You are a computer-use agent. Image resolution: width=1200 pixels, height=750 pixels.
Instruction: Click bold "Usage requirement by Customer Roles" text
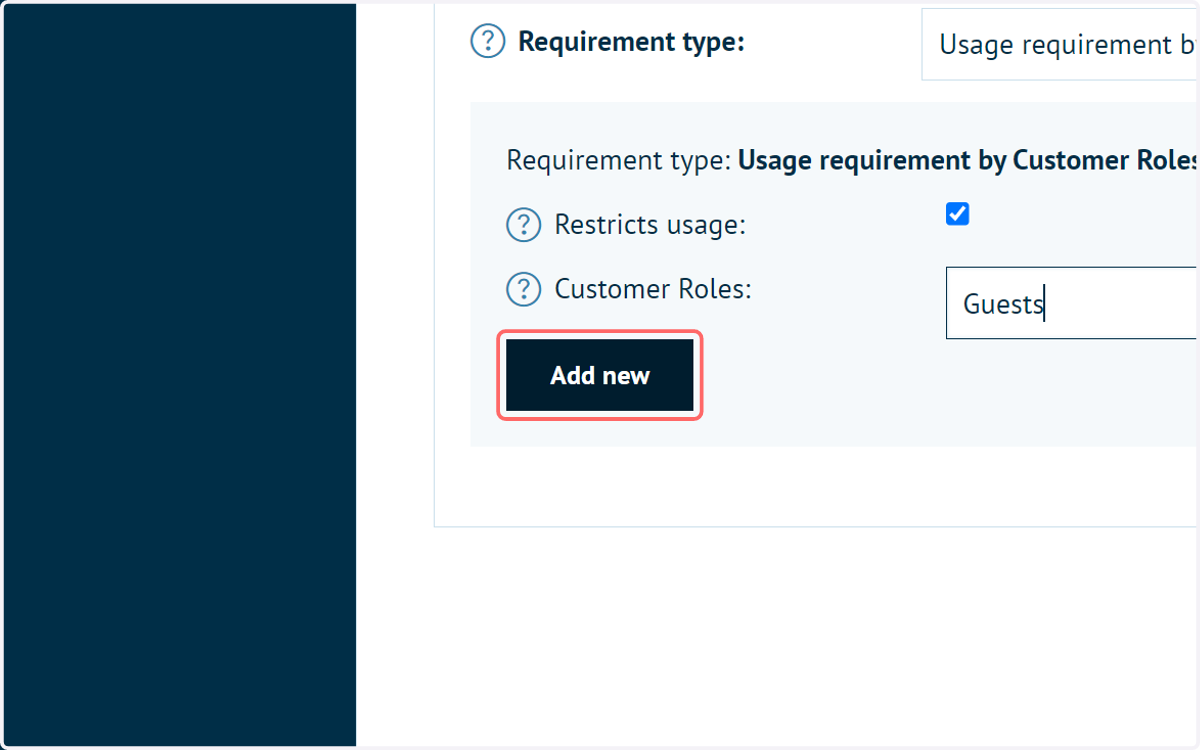(968, 160)
